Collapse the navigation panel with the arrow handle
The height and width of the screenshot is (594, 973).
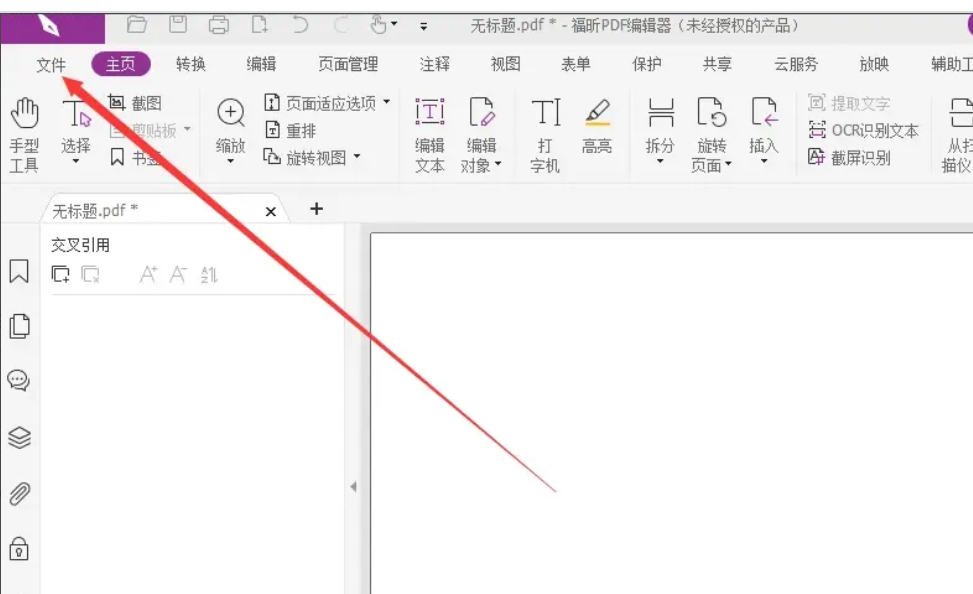pyautogui.click(x=353, y=487)
